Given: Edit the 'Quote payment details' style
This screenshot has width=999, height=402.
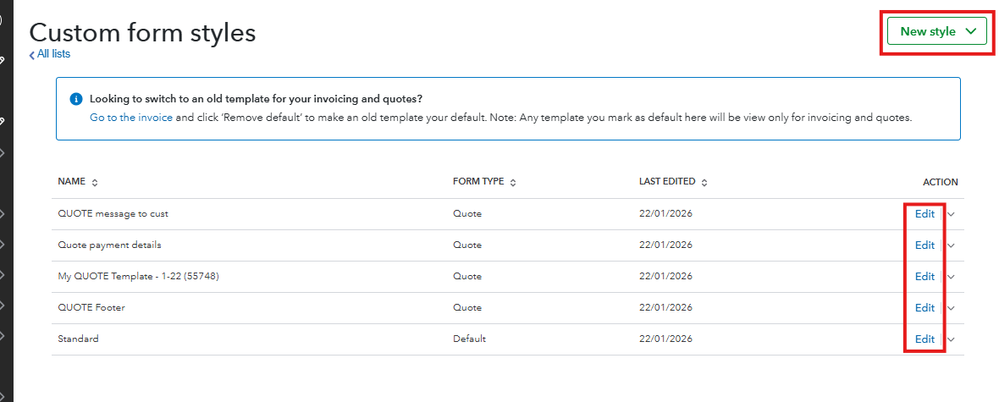Looking at the screenshot, I should click(x=925, y=245).
